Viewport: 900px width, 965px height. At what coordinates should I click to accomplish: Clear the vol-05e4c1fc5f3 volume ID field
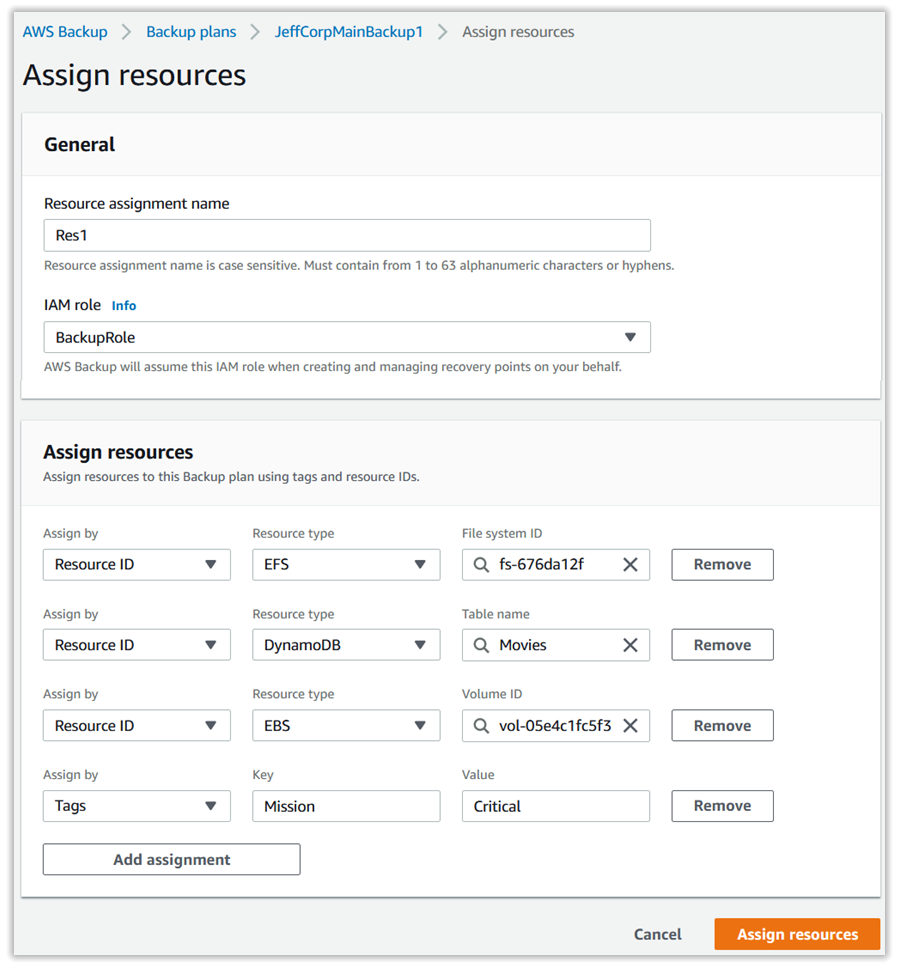pos(630,725)
